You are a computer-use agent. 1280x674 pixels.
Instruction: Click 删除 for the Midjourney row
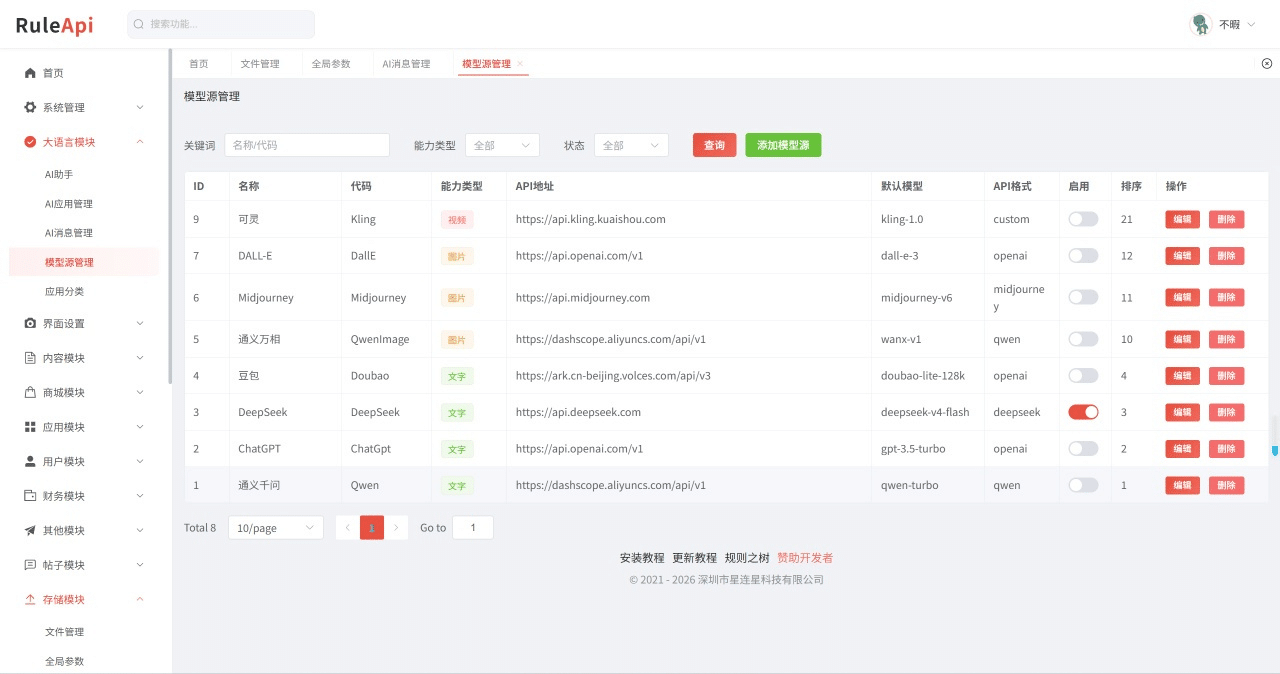1227,297
